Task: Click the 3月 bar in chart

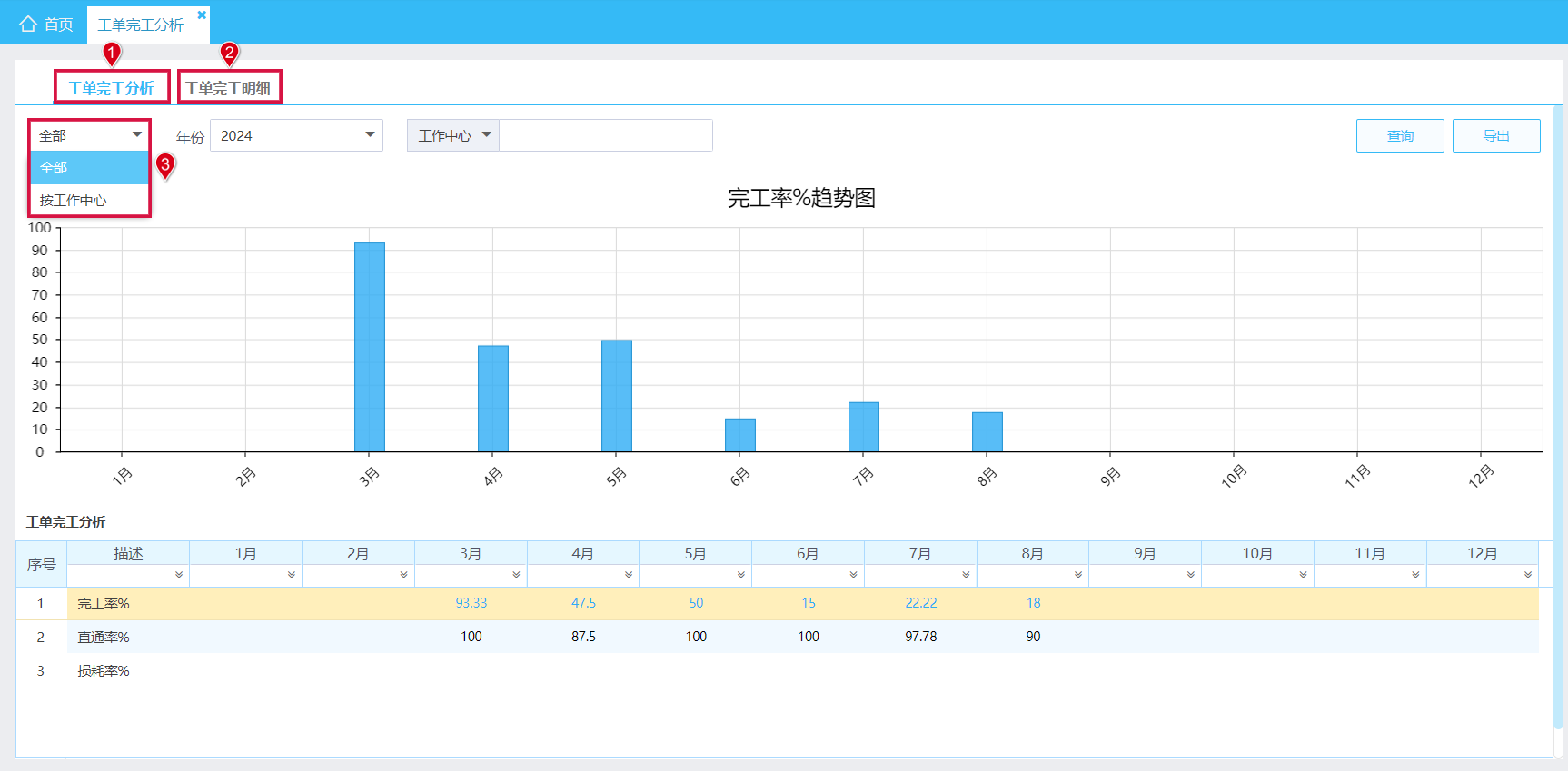Action: 370,347
